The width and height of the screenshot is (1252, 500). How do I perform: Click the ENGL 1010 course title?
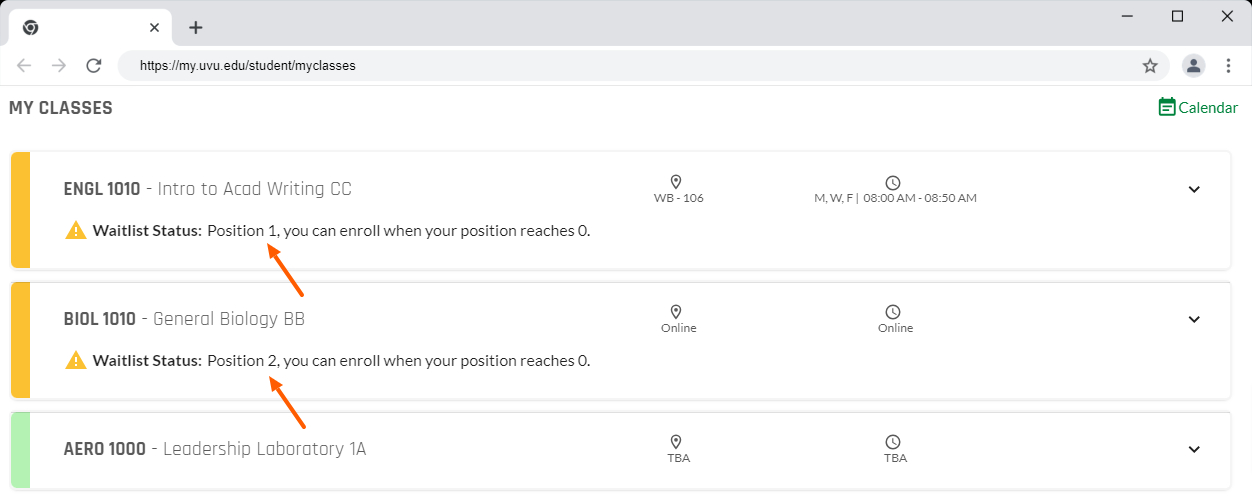207,189
